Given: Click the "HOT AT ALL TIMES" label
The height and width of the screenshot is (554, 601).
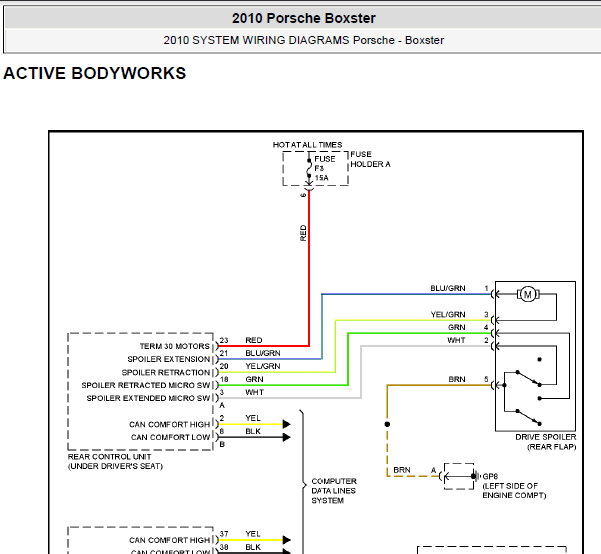Looking at the screenshot, I should click(307, 145).
